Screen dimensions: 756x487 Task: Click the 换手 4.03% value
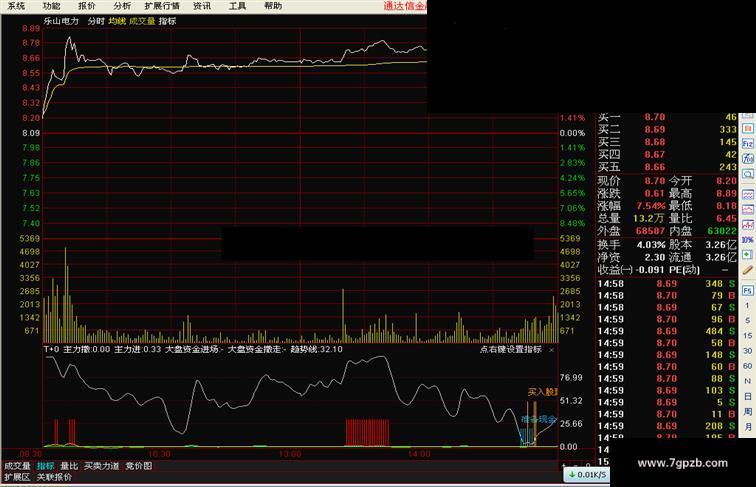[651, 245]
